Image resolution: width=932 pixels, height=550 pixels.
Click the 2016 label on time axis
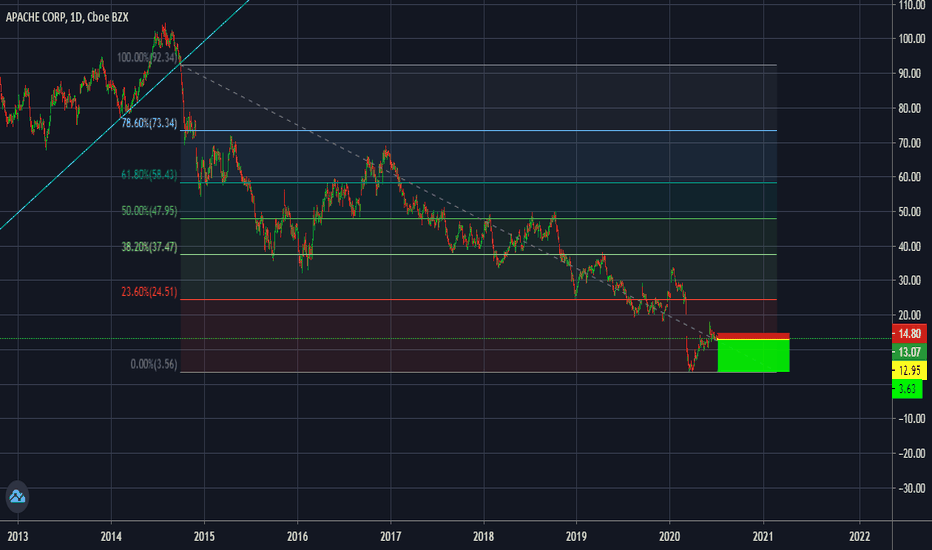point(297,536)
